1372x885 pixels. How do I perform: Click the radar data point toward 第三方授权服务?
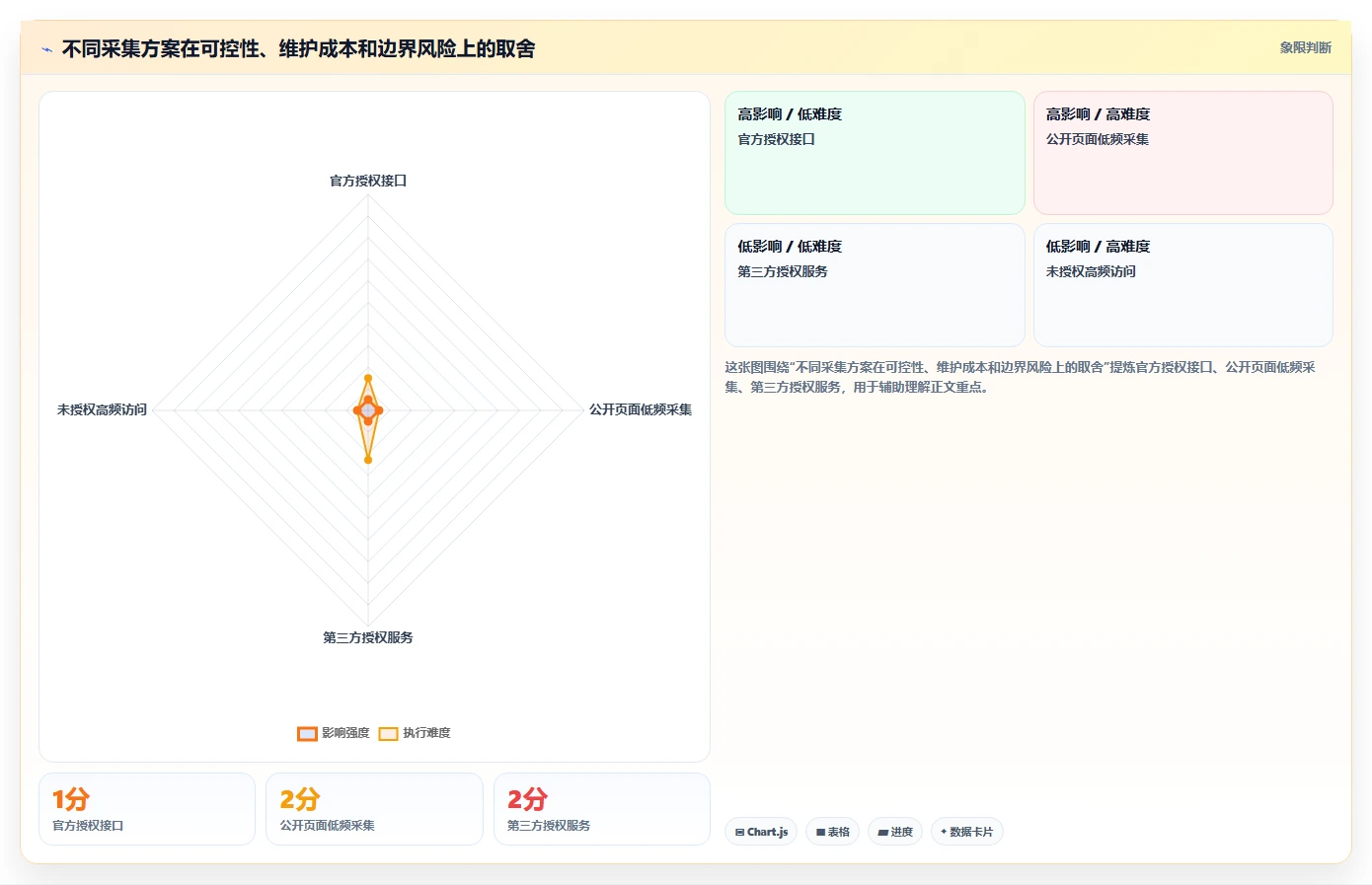tap(368, 460)
